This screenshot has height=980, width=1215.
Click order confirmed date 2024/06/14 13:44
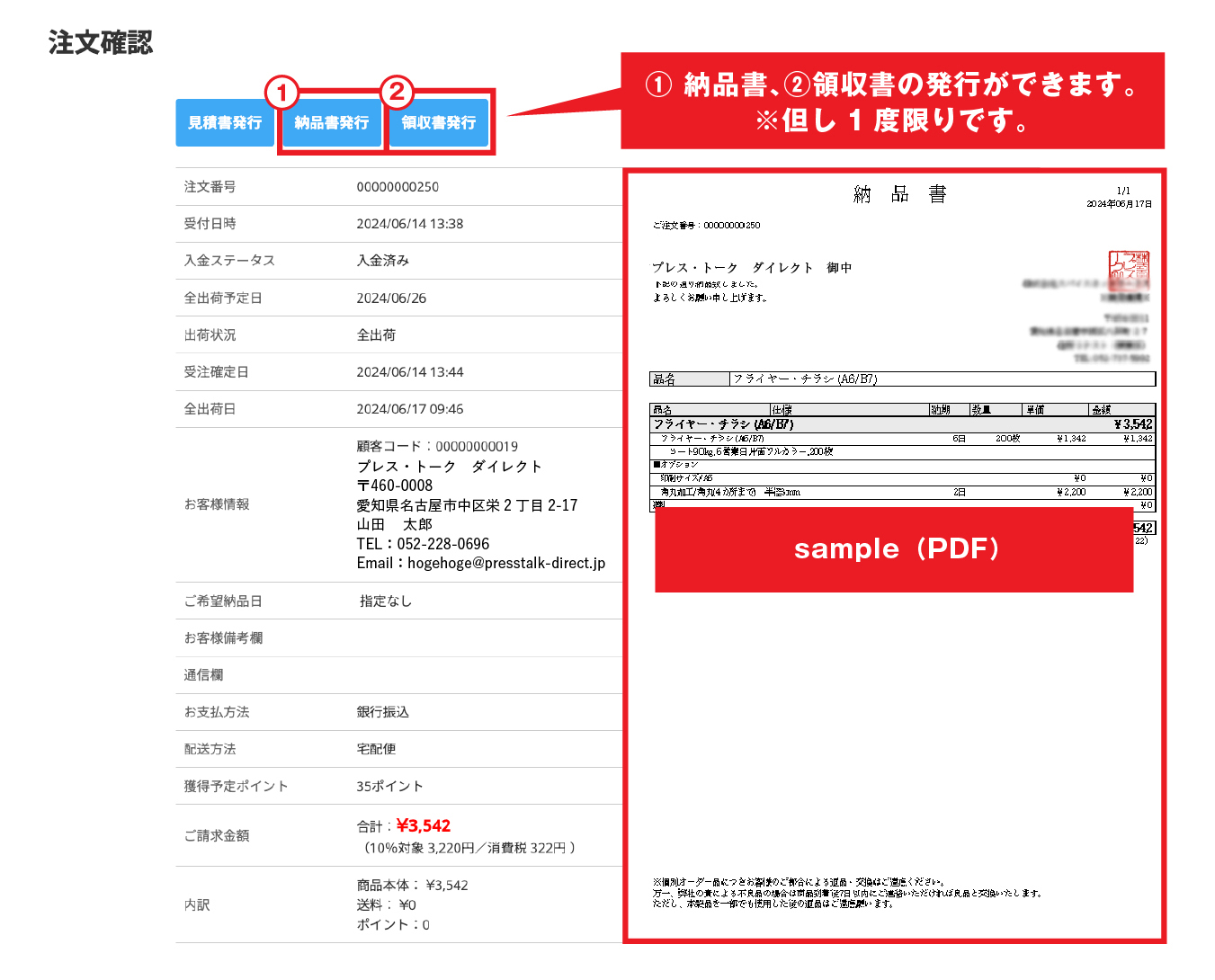pyautogui.click(x=410, y=372)
